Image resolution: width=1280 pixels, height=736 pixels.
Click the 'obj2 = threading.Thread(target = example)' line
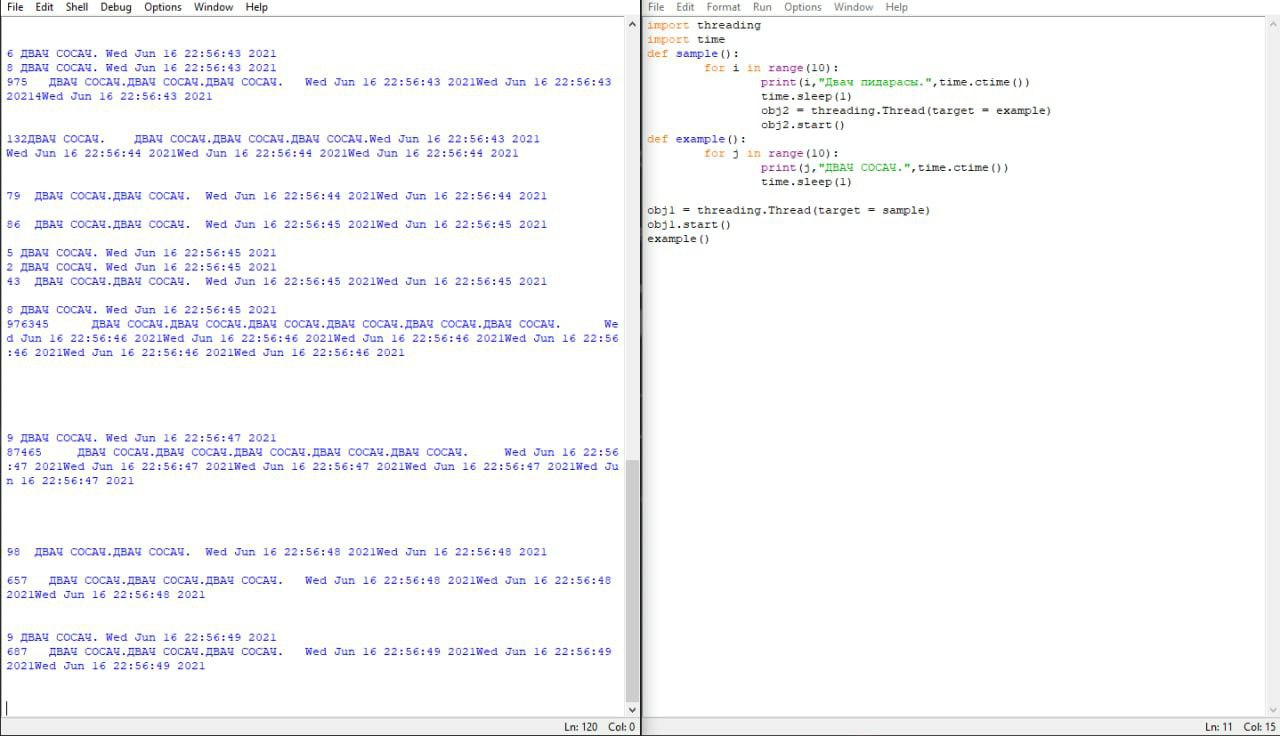click(906, 111)
